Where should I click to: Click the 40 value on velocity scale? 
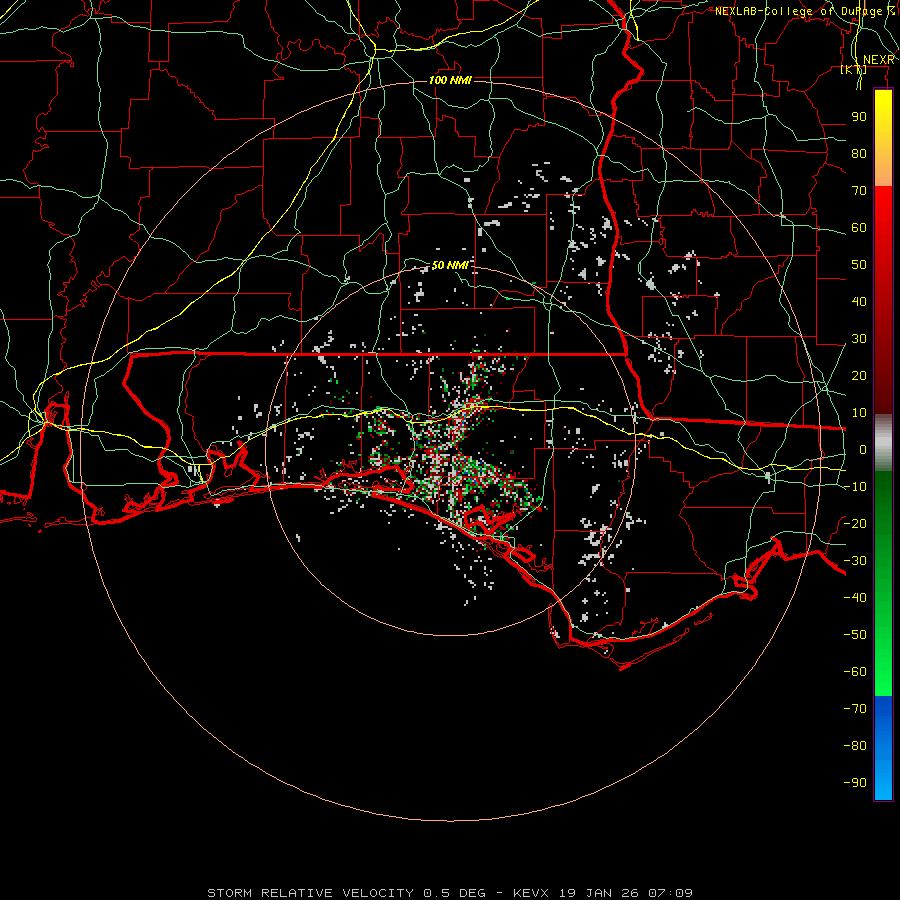click(x=859, y=302)
